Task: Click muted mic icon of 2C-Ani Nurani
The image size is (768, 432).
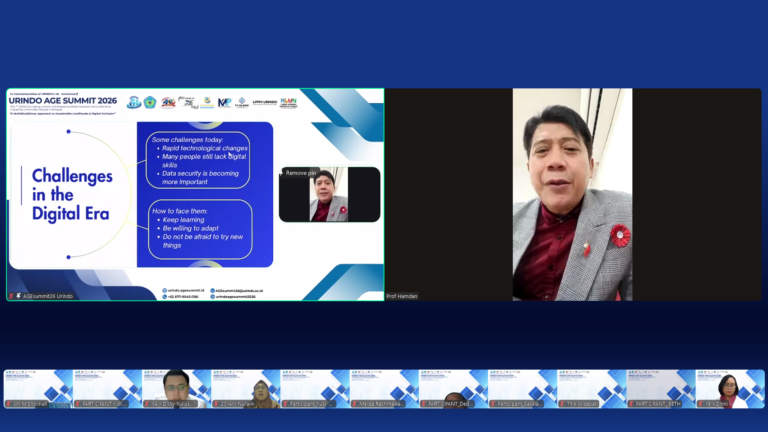Action: click(x=216, y=404)
